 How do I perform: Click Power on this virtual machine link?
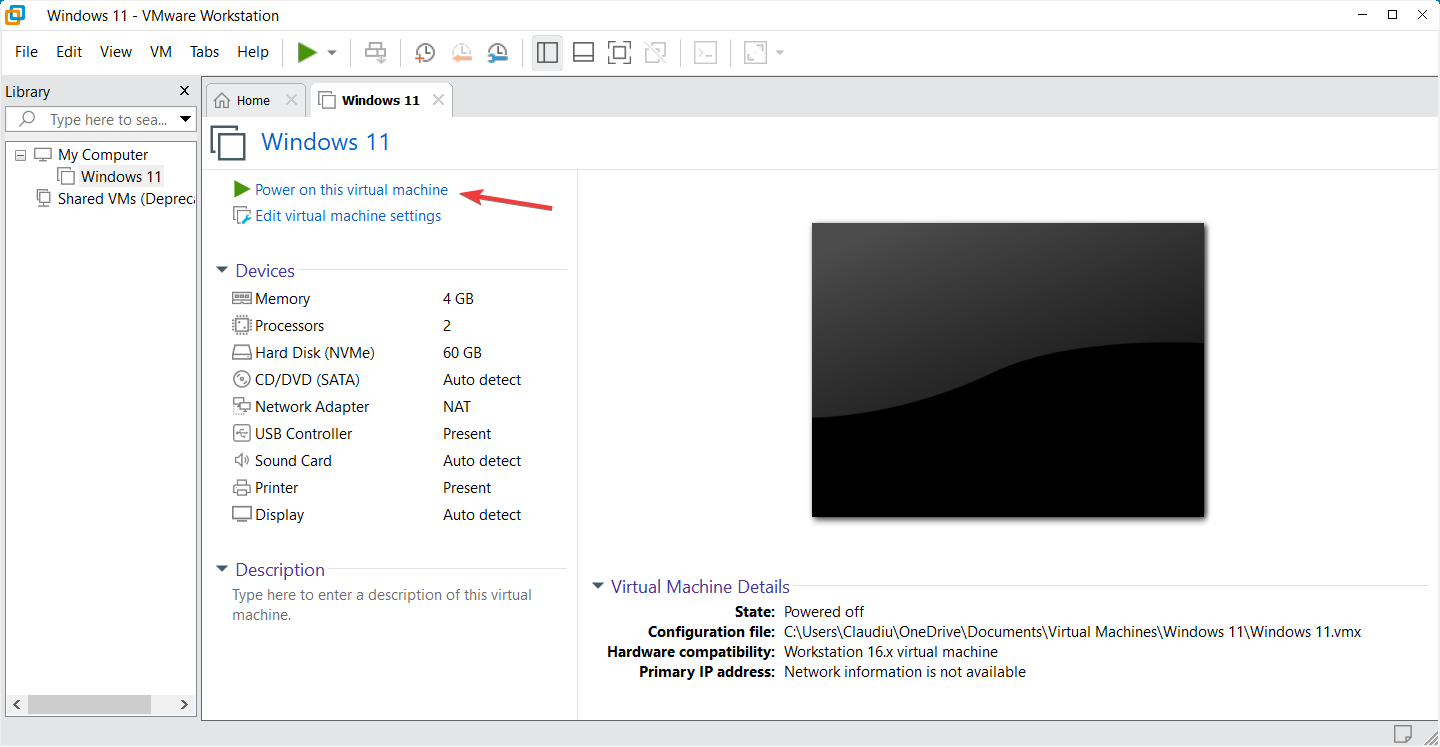(351, 190)
